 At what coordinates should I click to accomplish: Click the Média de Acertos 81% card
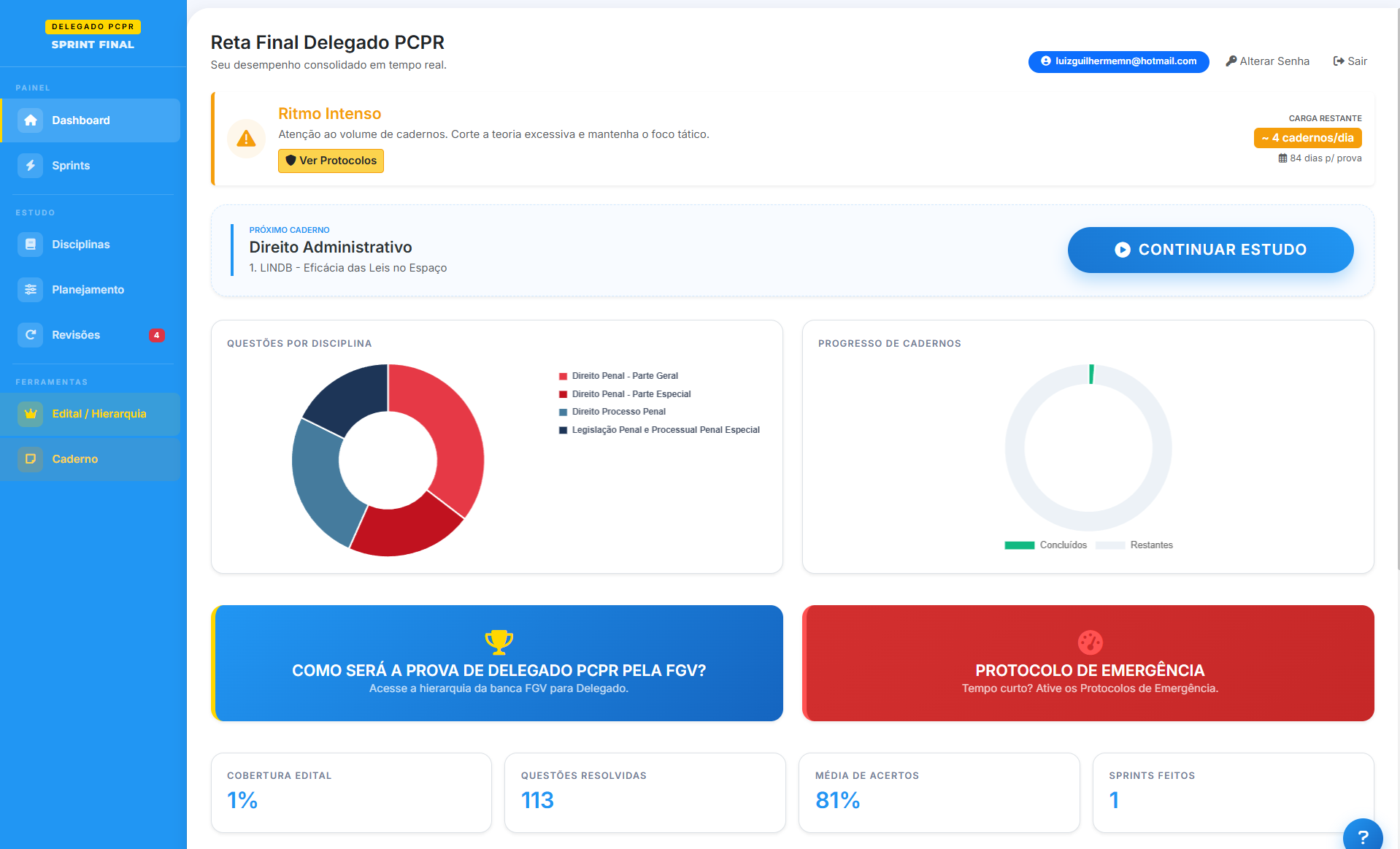(x=939, y=793)
